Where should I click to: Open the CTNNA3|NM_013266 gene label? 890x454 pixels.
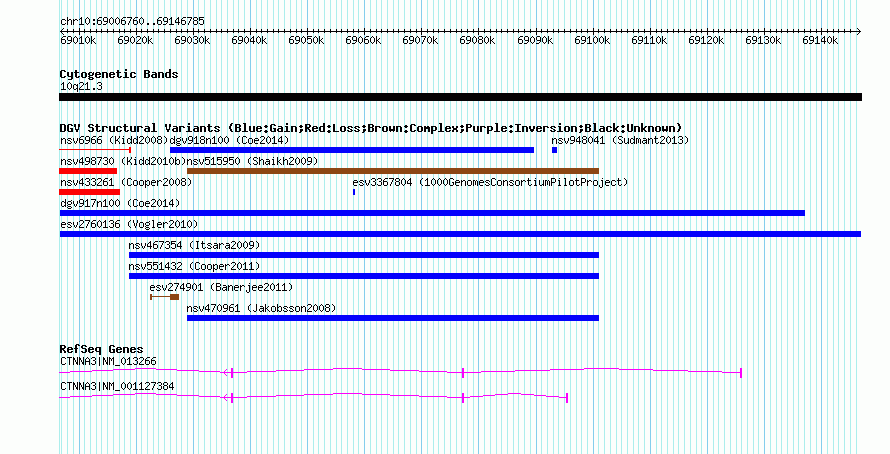(x=108, y=361)
